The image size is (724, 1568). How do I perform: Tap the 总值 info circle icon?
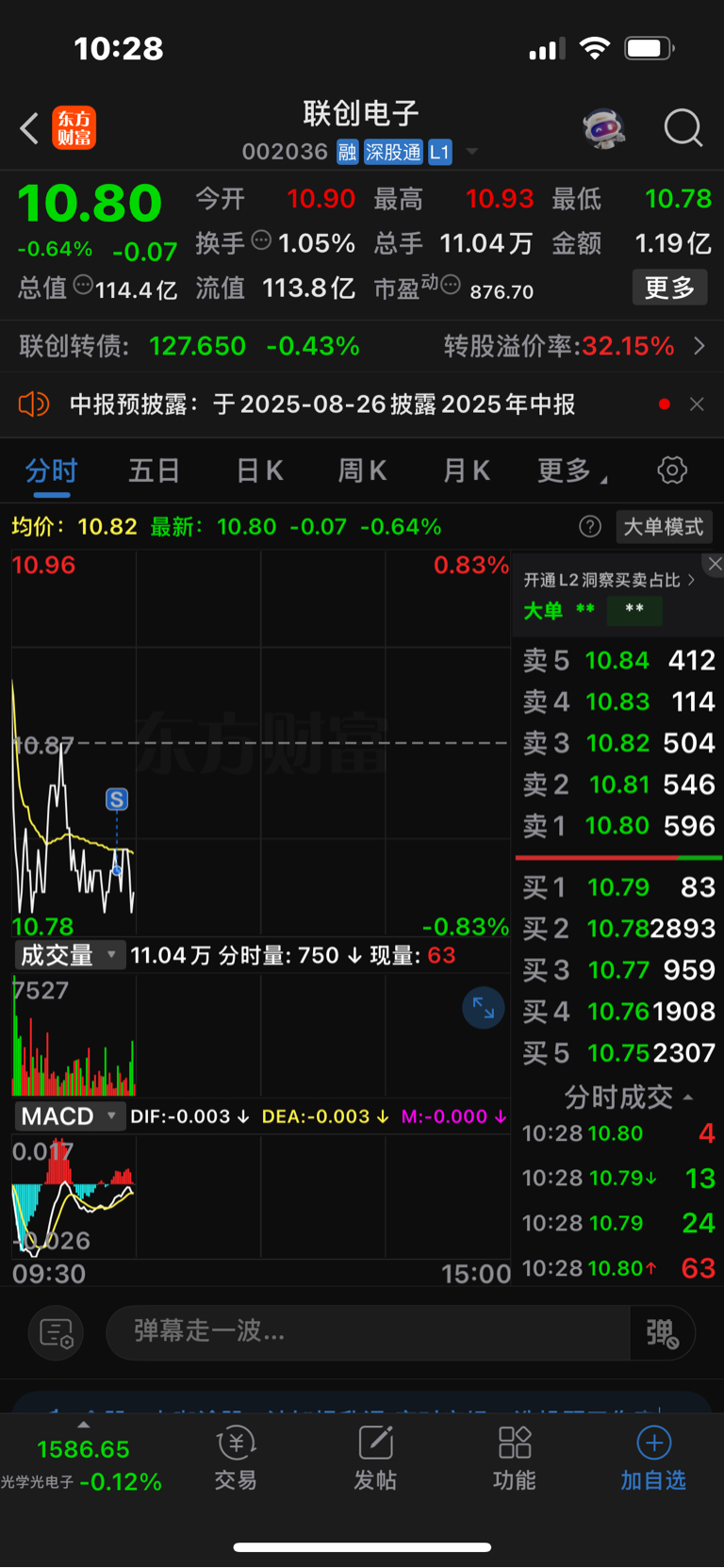click(83, 285)
